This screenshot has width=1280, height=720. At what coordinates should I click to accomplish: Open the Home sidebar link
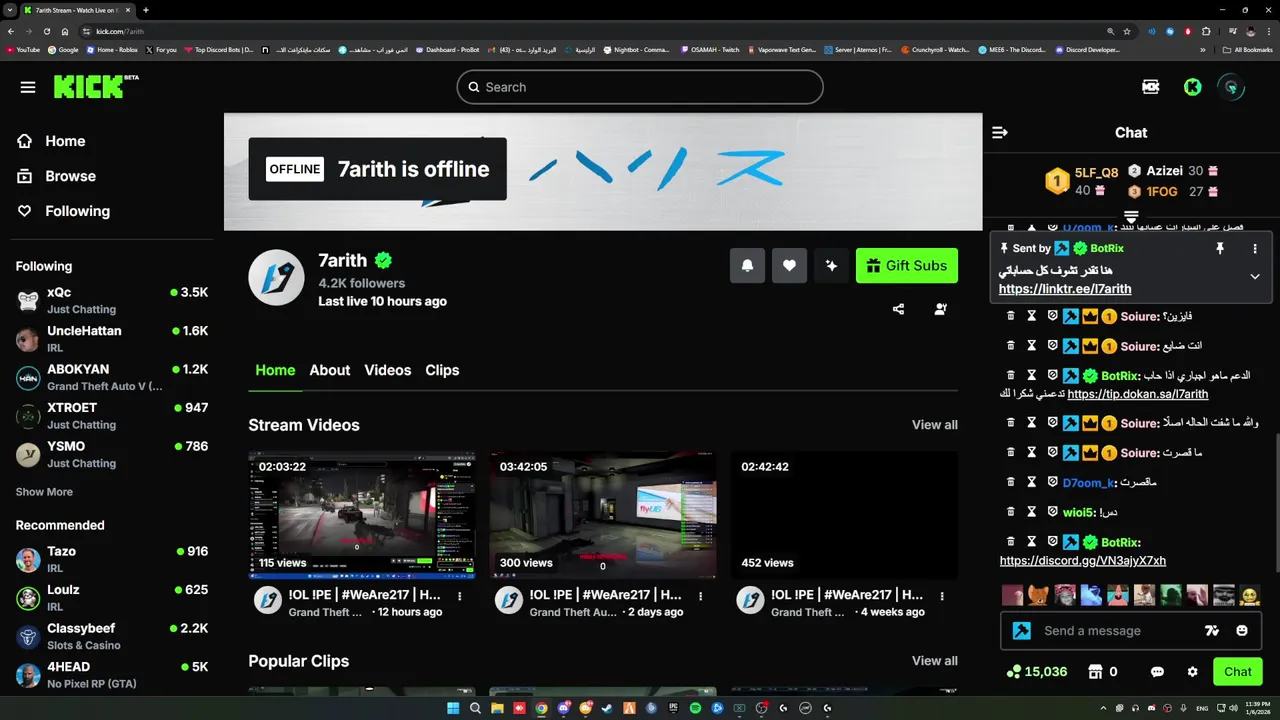[65, 141]
